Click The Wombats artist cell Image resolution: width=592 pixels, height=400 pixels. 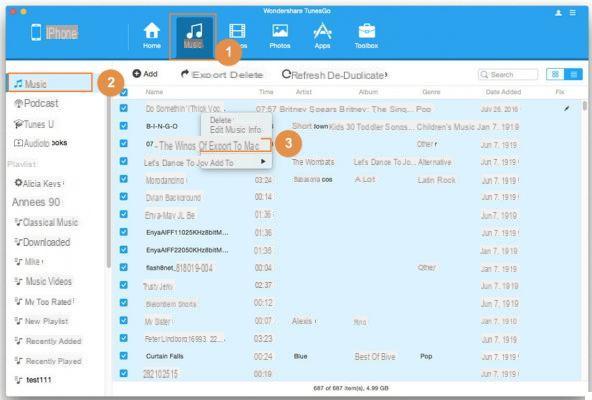pyautogui.click(x=313, y=162)
